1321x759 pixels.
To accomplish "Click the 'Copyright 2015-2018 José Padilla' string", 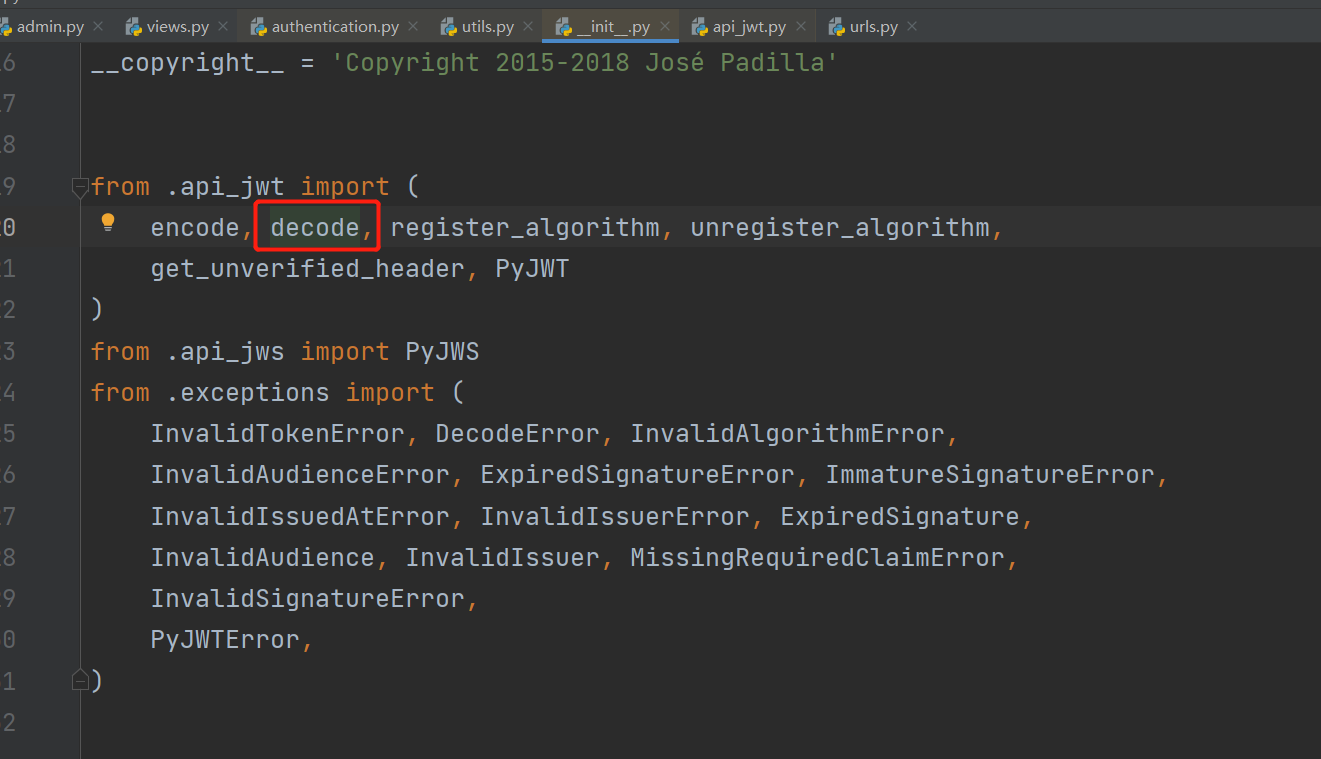I will coord(584,63).
